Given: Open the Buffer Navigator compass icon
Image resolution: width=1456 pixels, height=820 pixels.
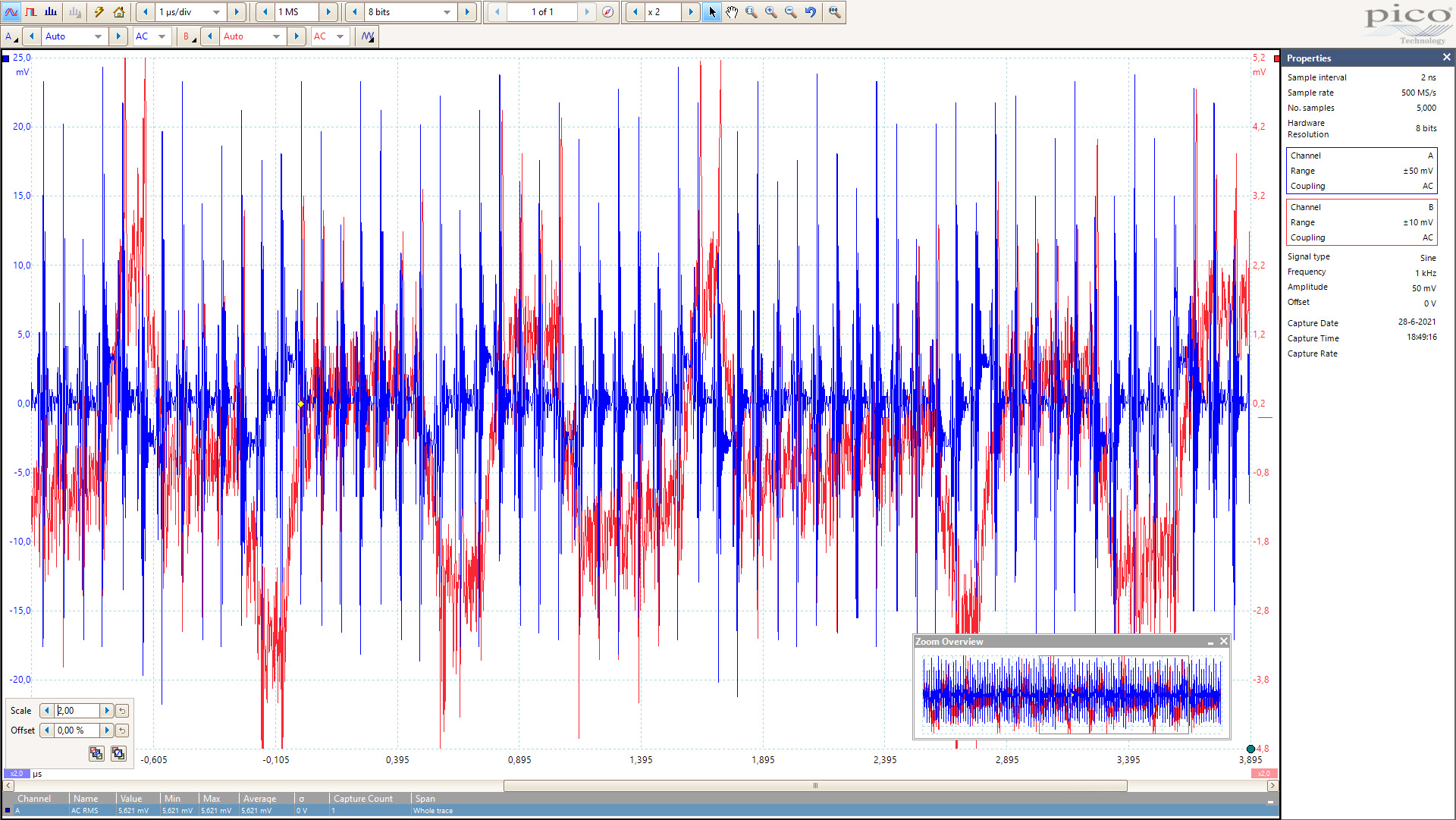Looking at the screenshot, I should [607, 12].
